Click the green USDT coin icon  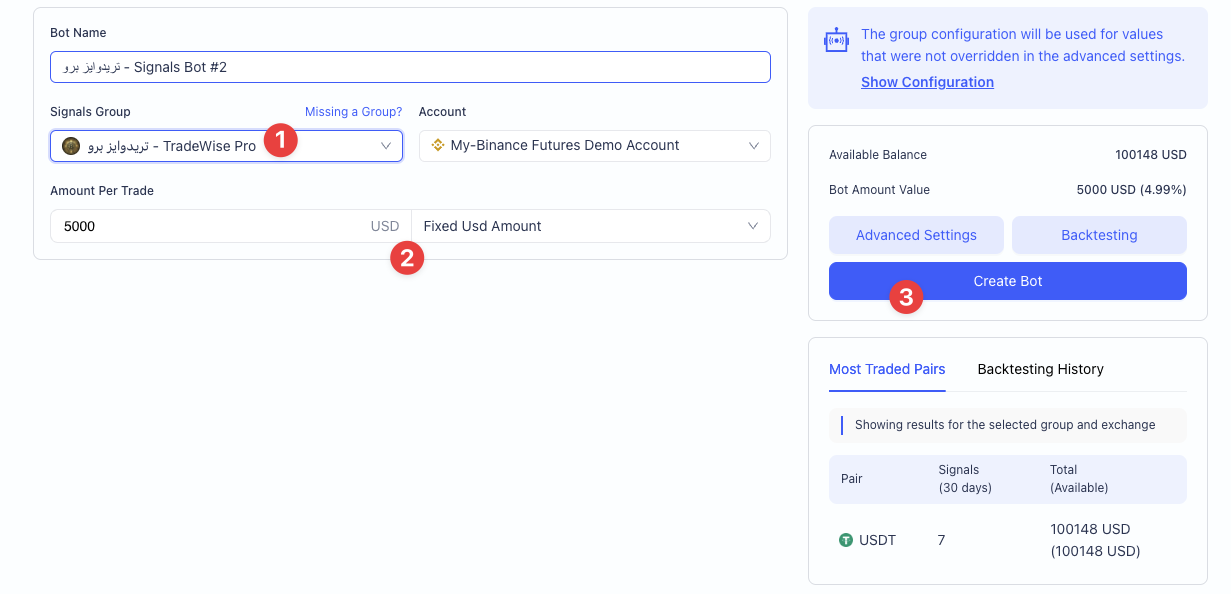coord(846,540)
